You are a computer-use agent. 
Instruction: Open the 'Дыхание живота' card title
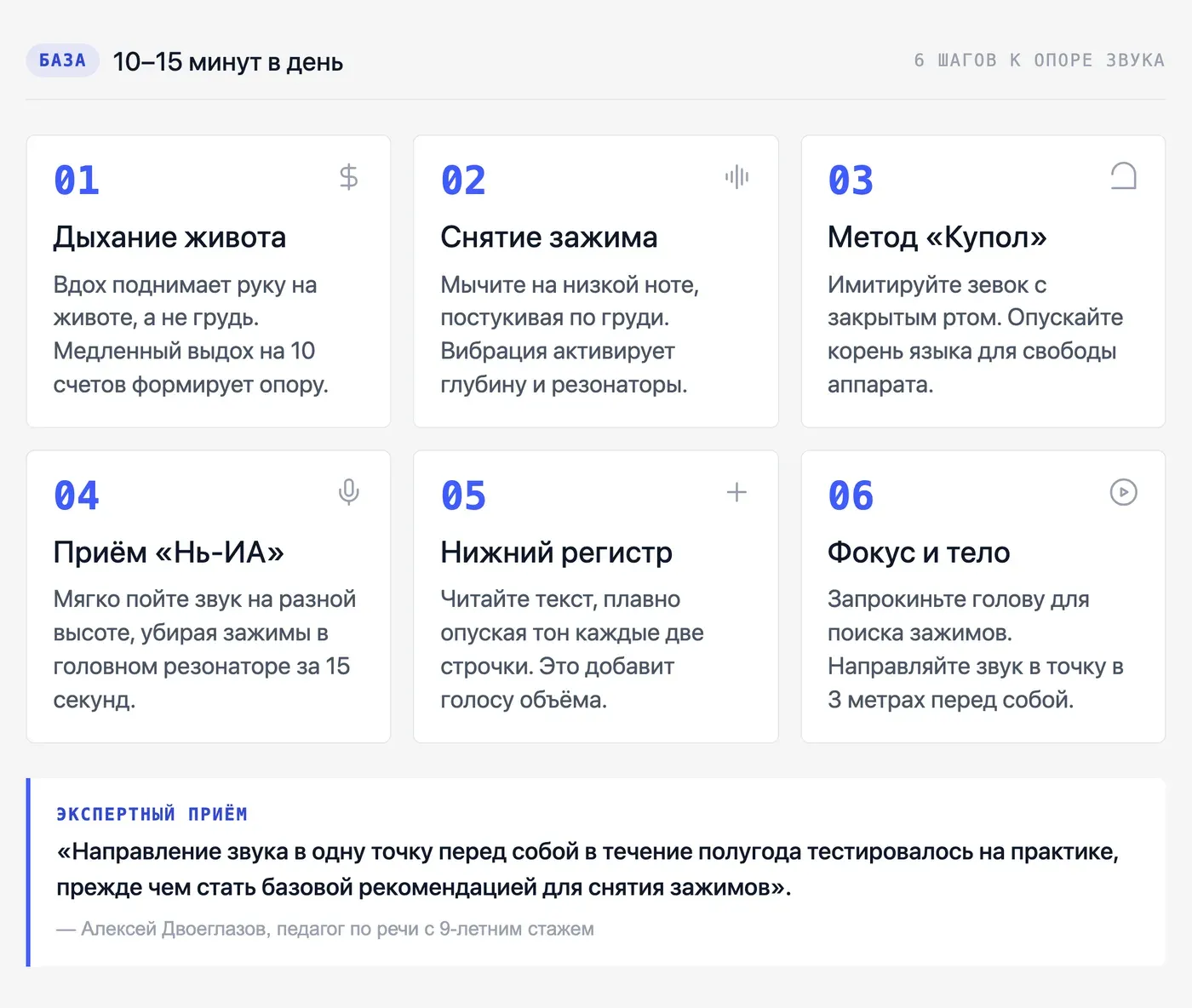pyautogui.click(x=169, y=237)
